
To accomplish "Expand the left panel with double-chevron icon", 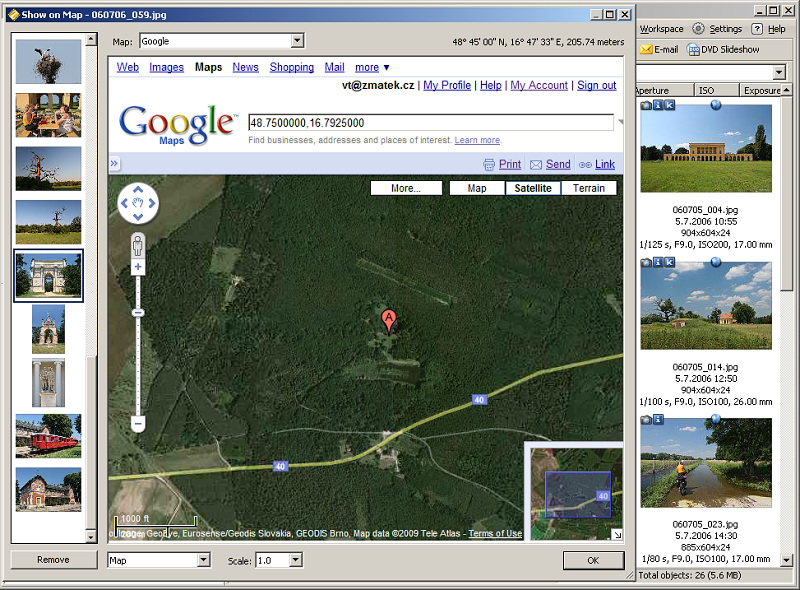I will pyautogui.click(x=114, y=163).
